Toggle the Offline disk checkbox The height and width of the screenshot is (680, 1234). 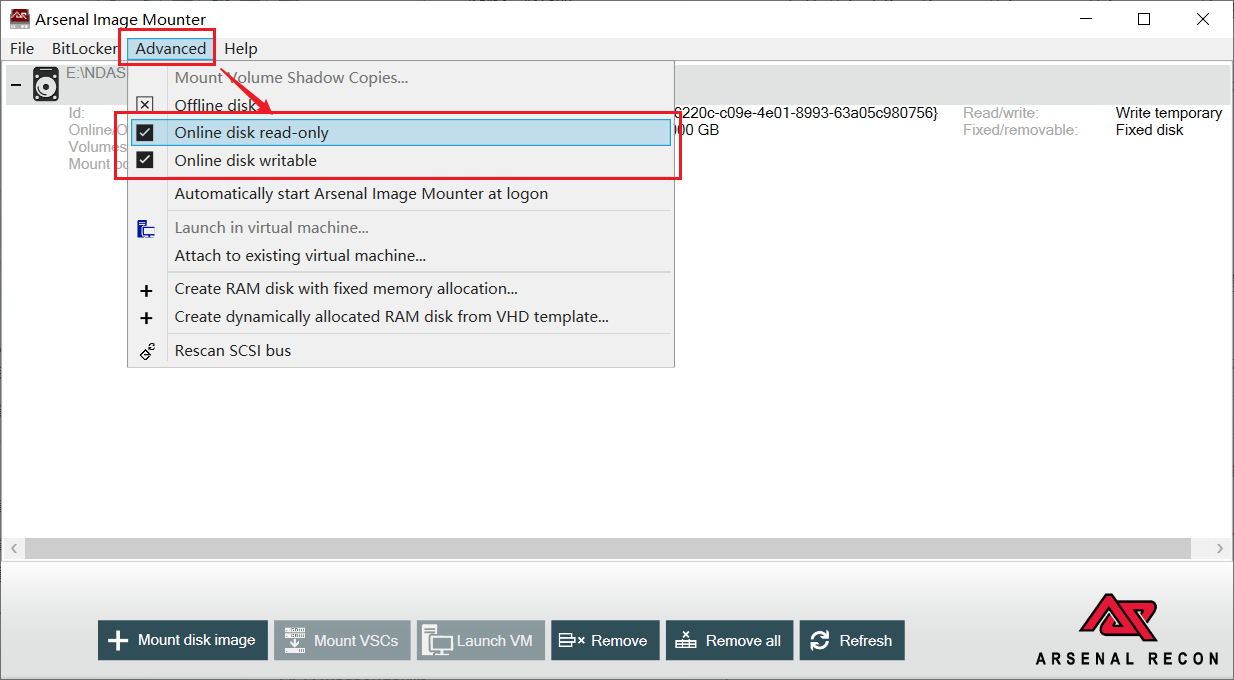[x=146, y=104]
